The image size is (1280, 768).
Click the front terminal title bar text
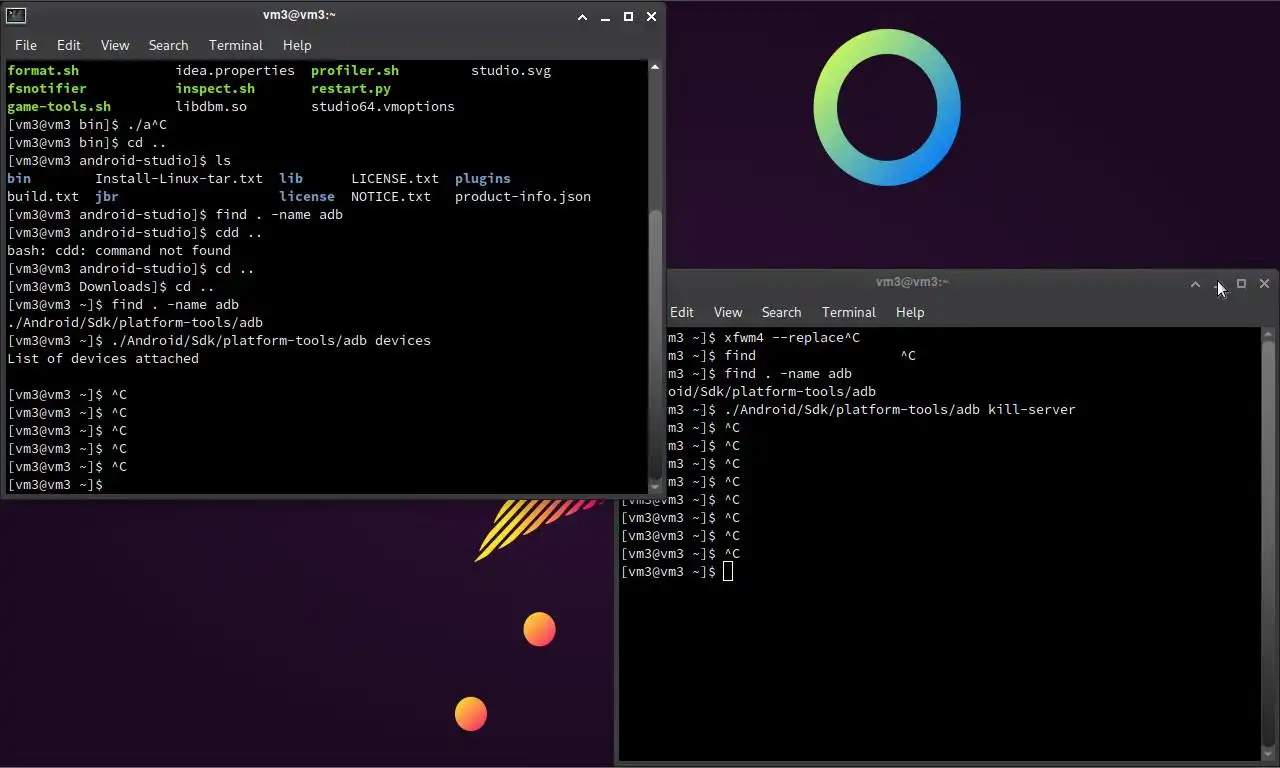point(299,15)
